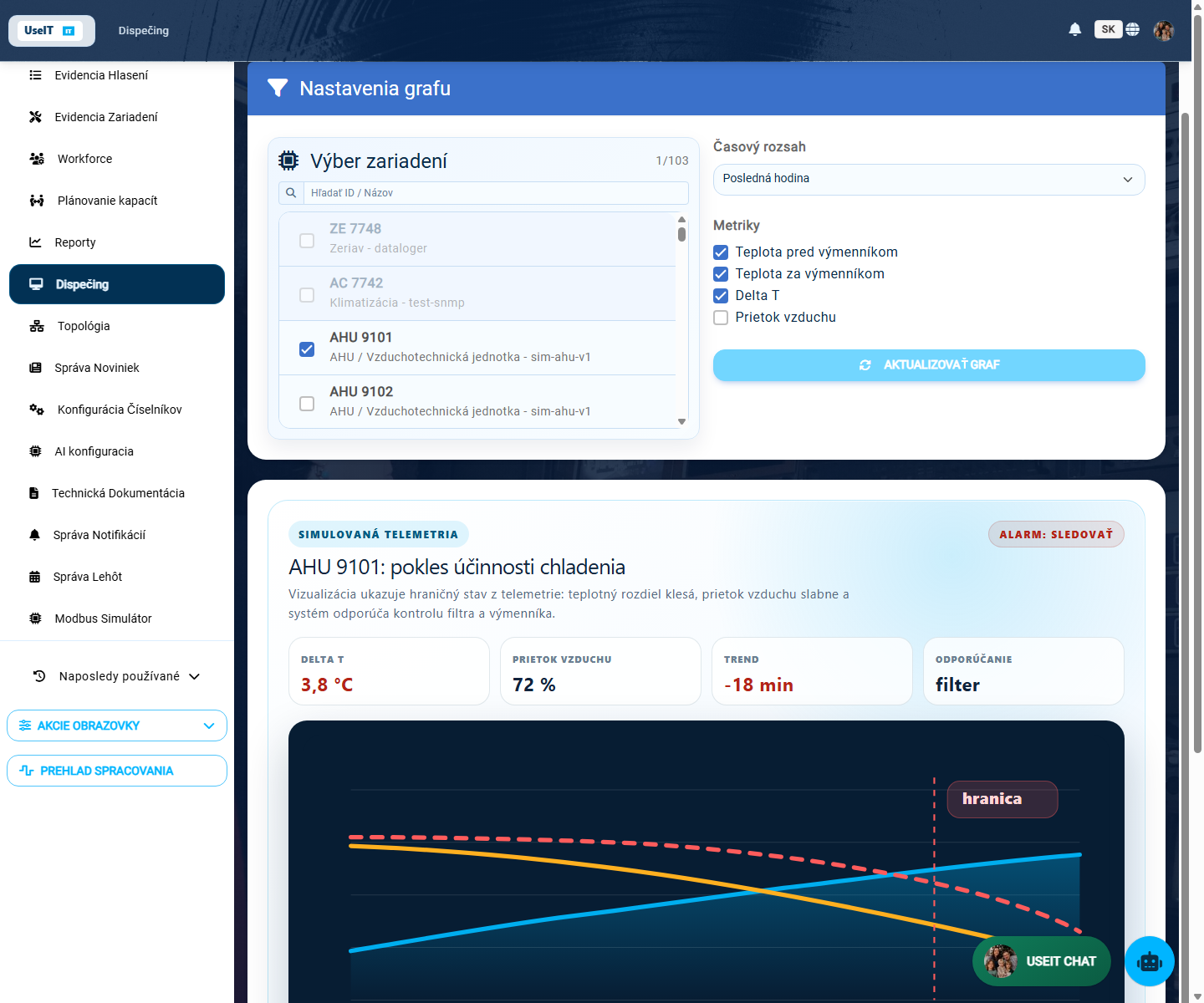
Task: Uncheck the AHU 9101 device checkbox
Action: (307, 349)
